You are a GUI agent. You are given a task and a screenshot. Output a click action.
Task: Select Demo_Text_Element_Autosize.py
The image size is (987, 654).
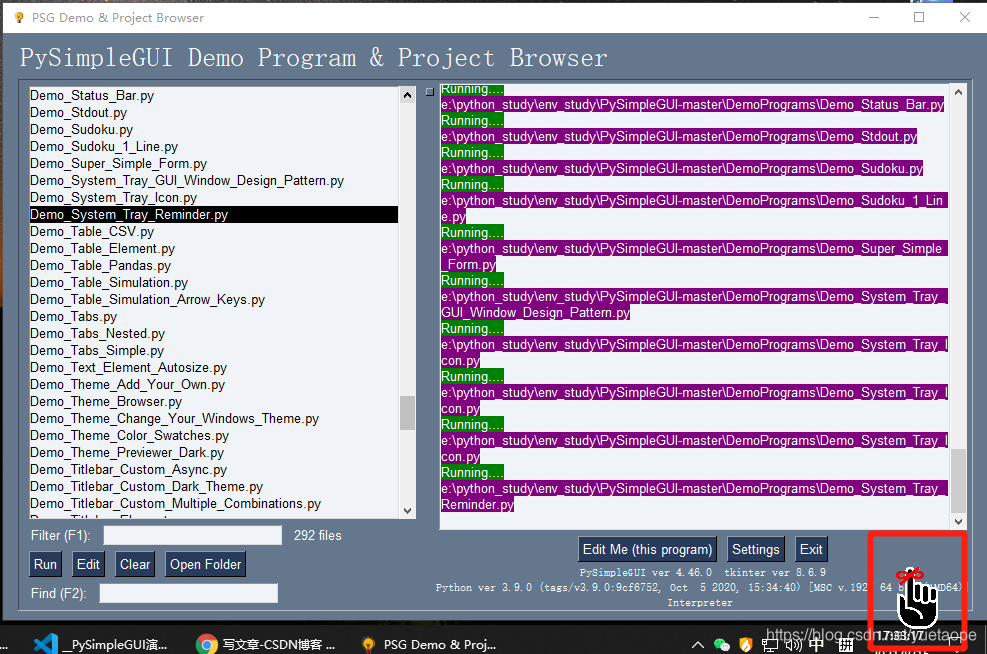click(x=214, y=368)
